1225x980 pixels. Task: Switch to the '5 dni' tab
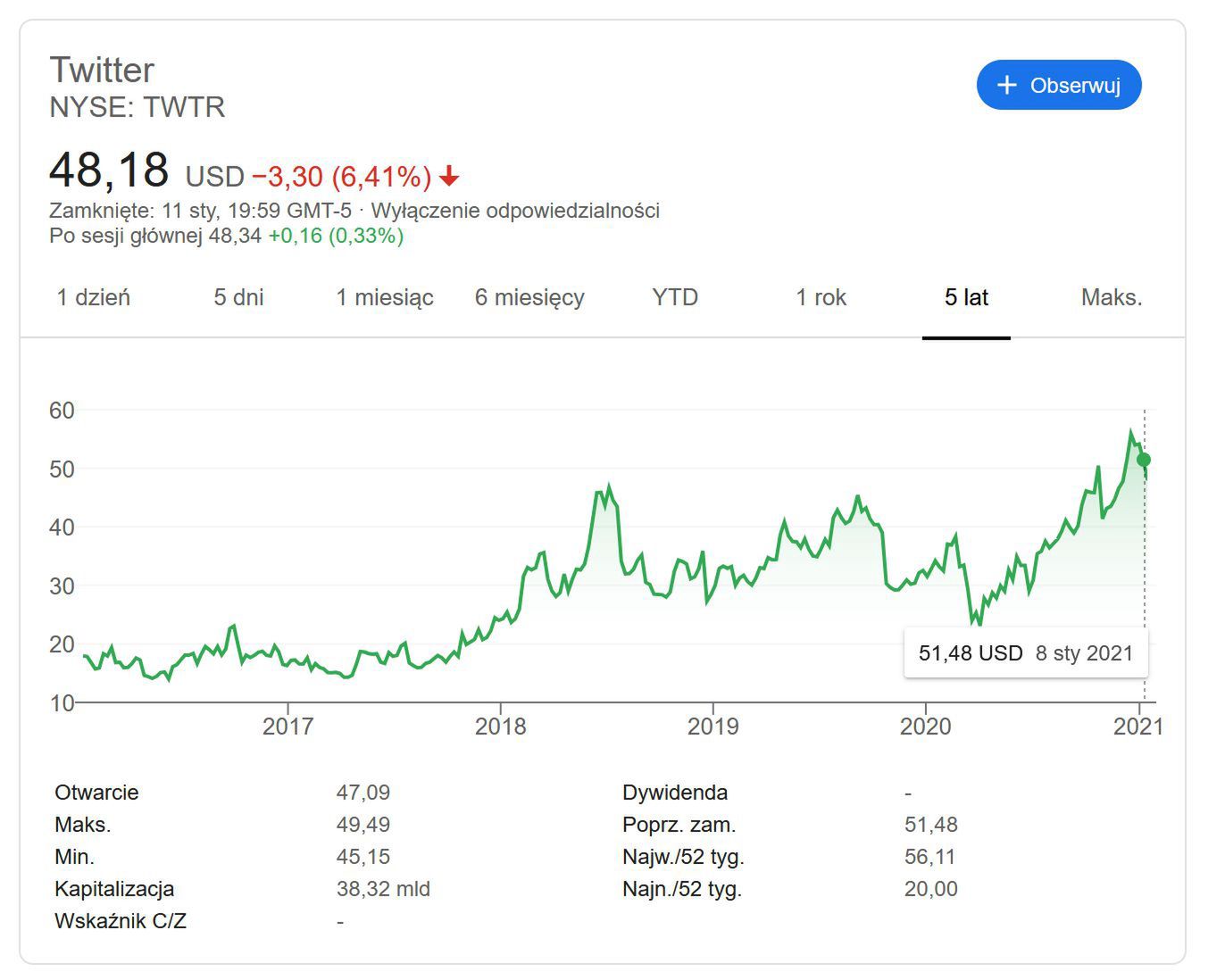238,298
